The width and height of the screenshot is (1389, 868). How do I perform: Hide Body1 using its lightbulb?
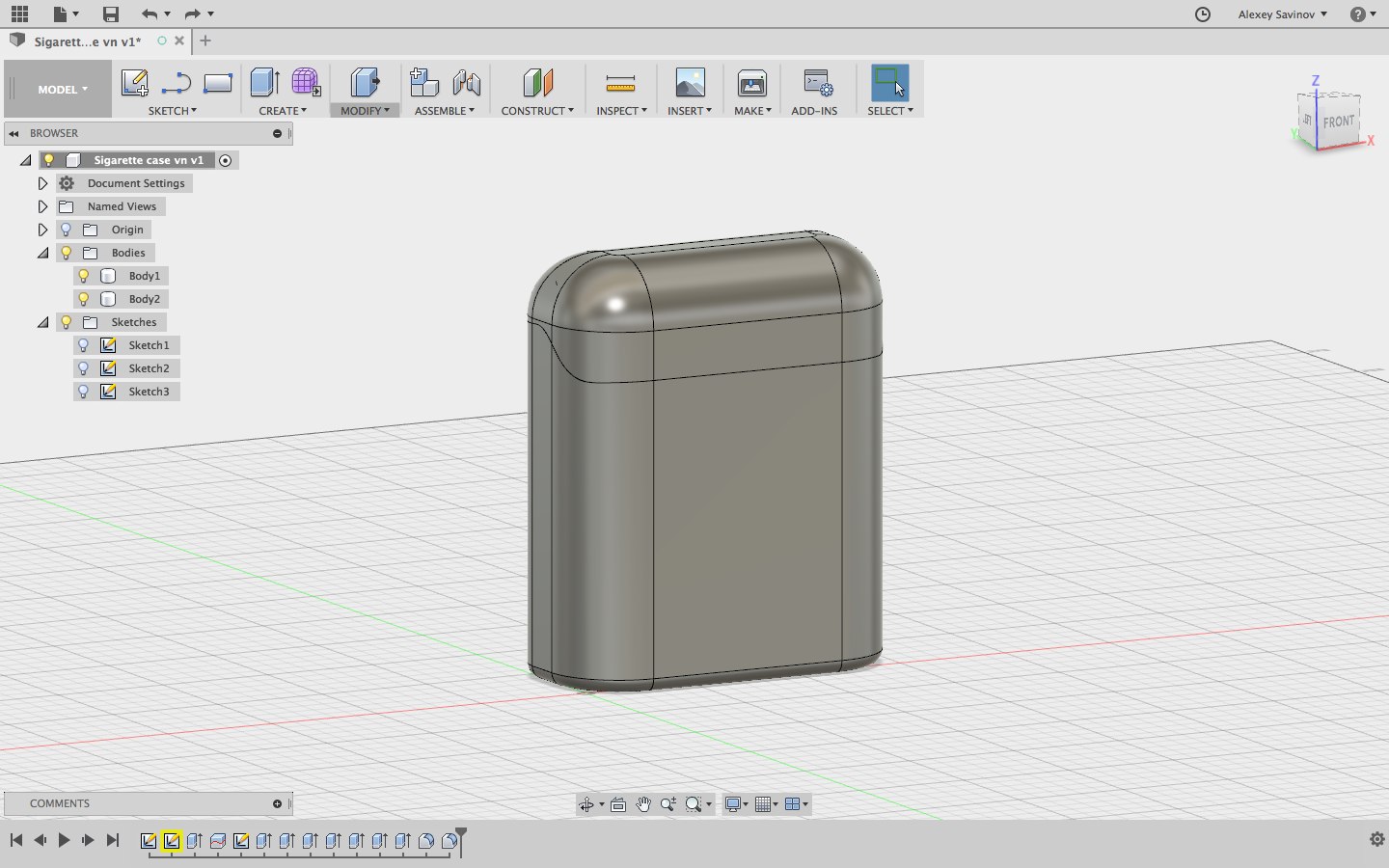[x=84, y=276]
